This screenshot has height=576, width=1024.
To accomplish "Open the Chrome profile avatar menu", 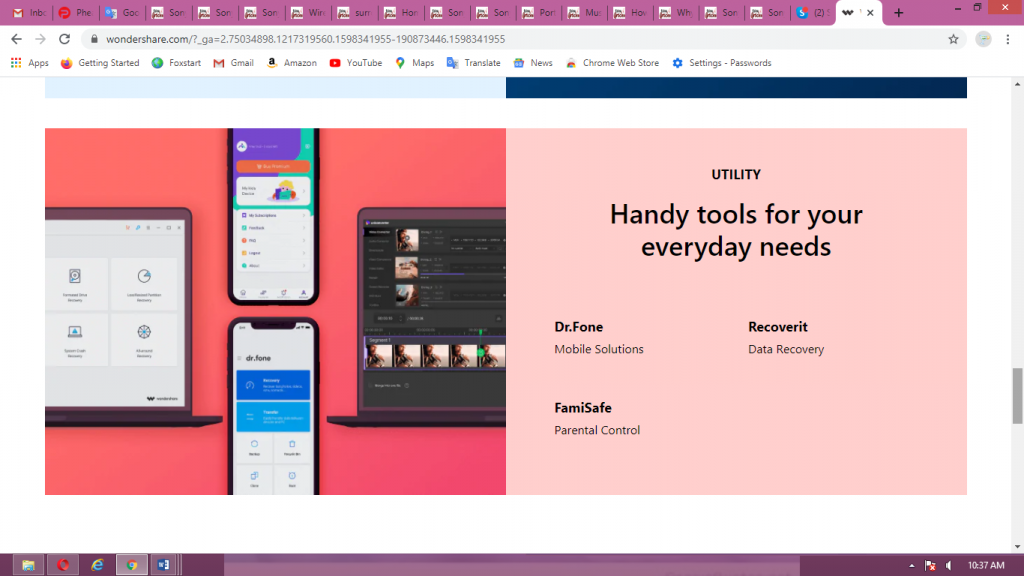I will coord(983,39).
